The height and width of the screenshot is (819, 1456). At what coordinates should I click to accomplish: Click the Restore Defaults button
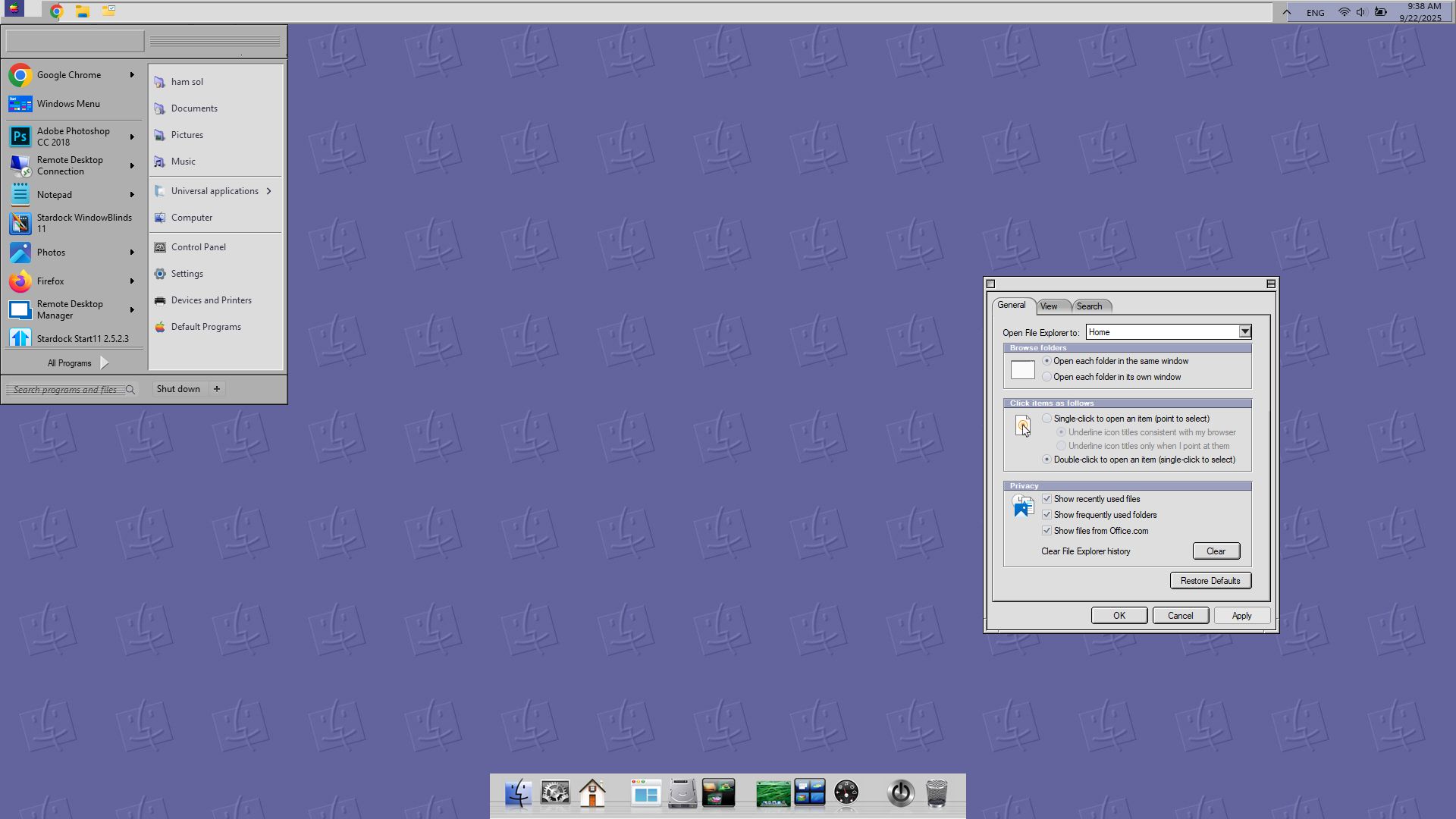click(1210, 581)
